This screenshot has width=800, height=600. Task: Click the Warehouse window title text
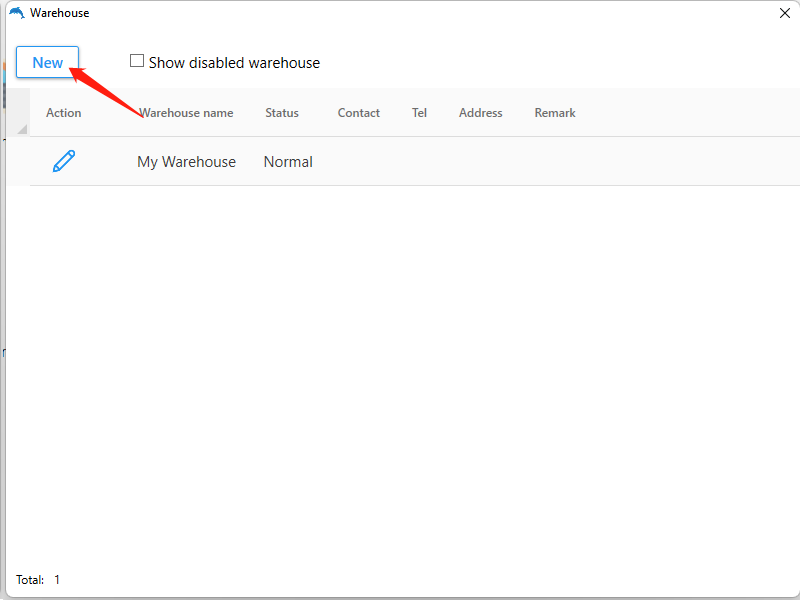pos(59,13)
